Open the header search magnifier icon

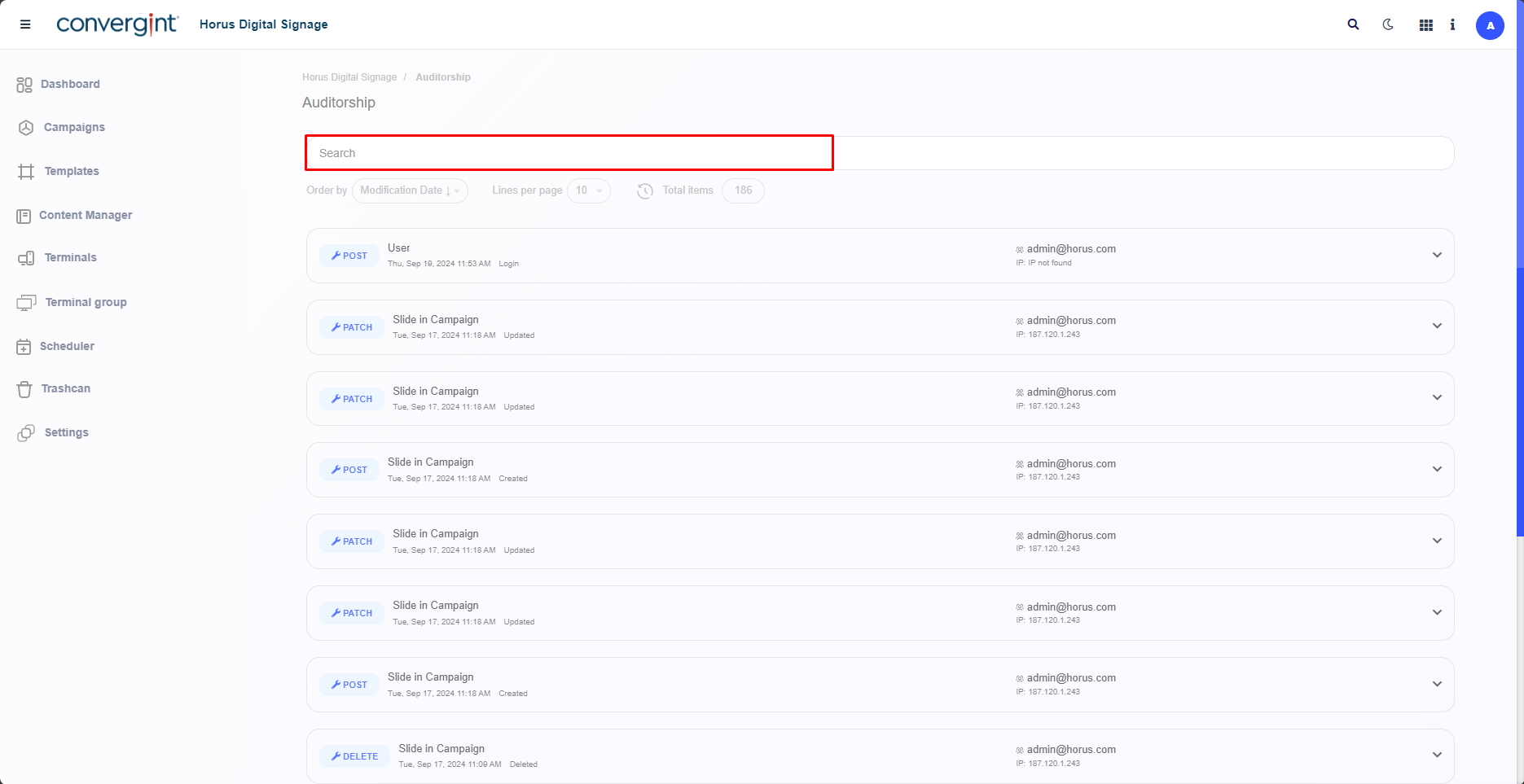(x=1353, y=24)
